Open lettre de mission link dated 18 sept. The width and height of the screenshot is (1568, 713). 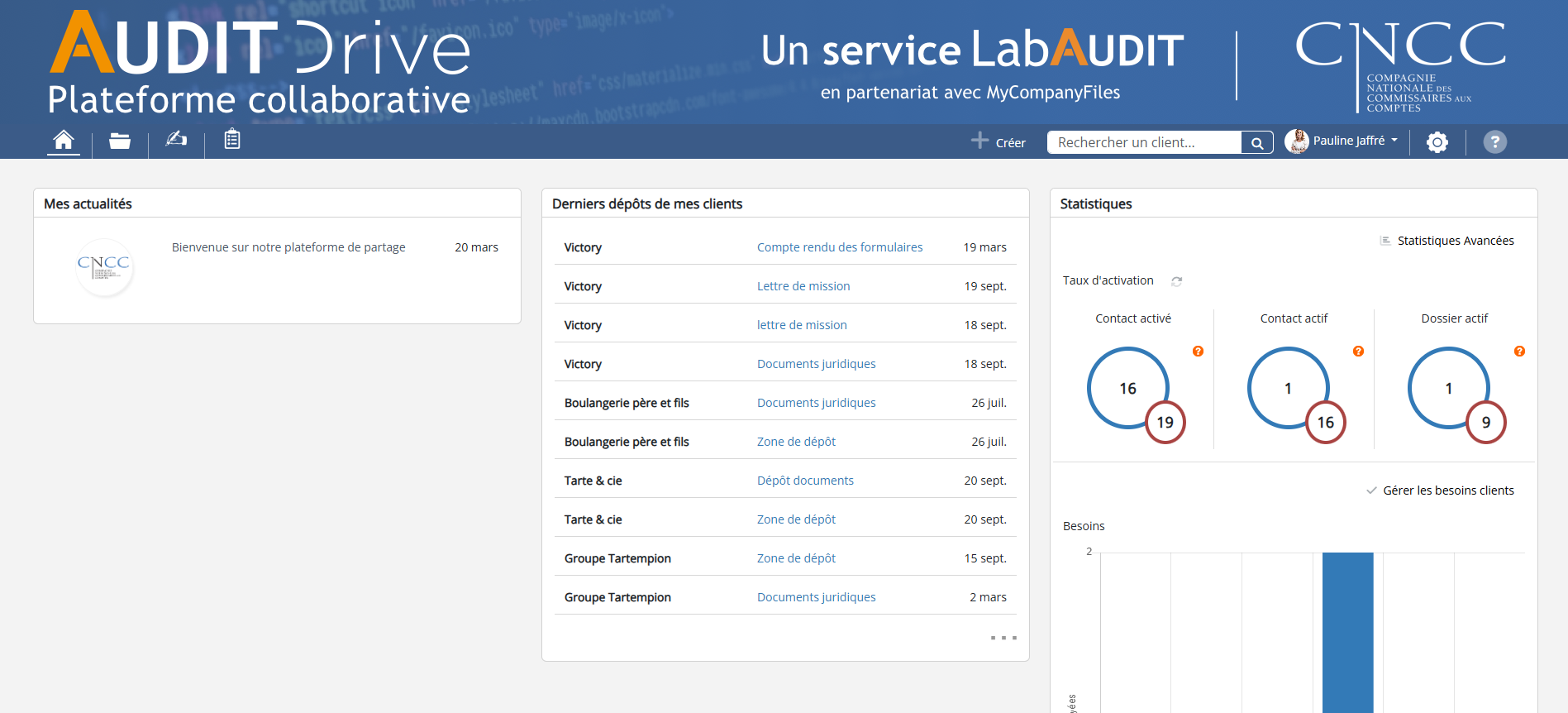pos(802,325)
